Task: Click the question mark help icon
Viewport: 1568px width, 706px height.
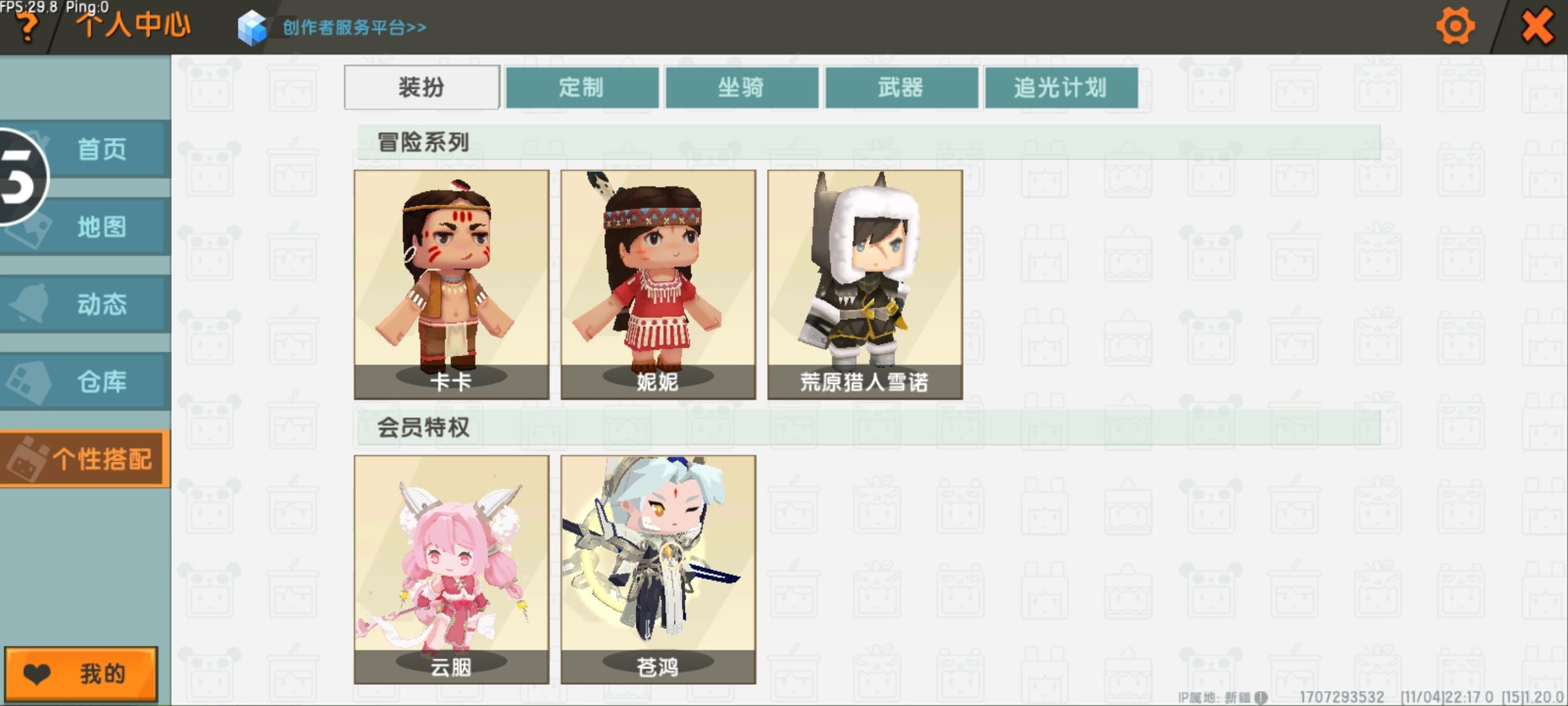Action: click(x=27, y=27)
